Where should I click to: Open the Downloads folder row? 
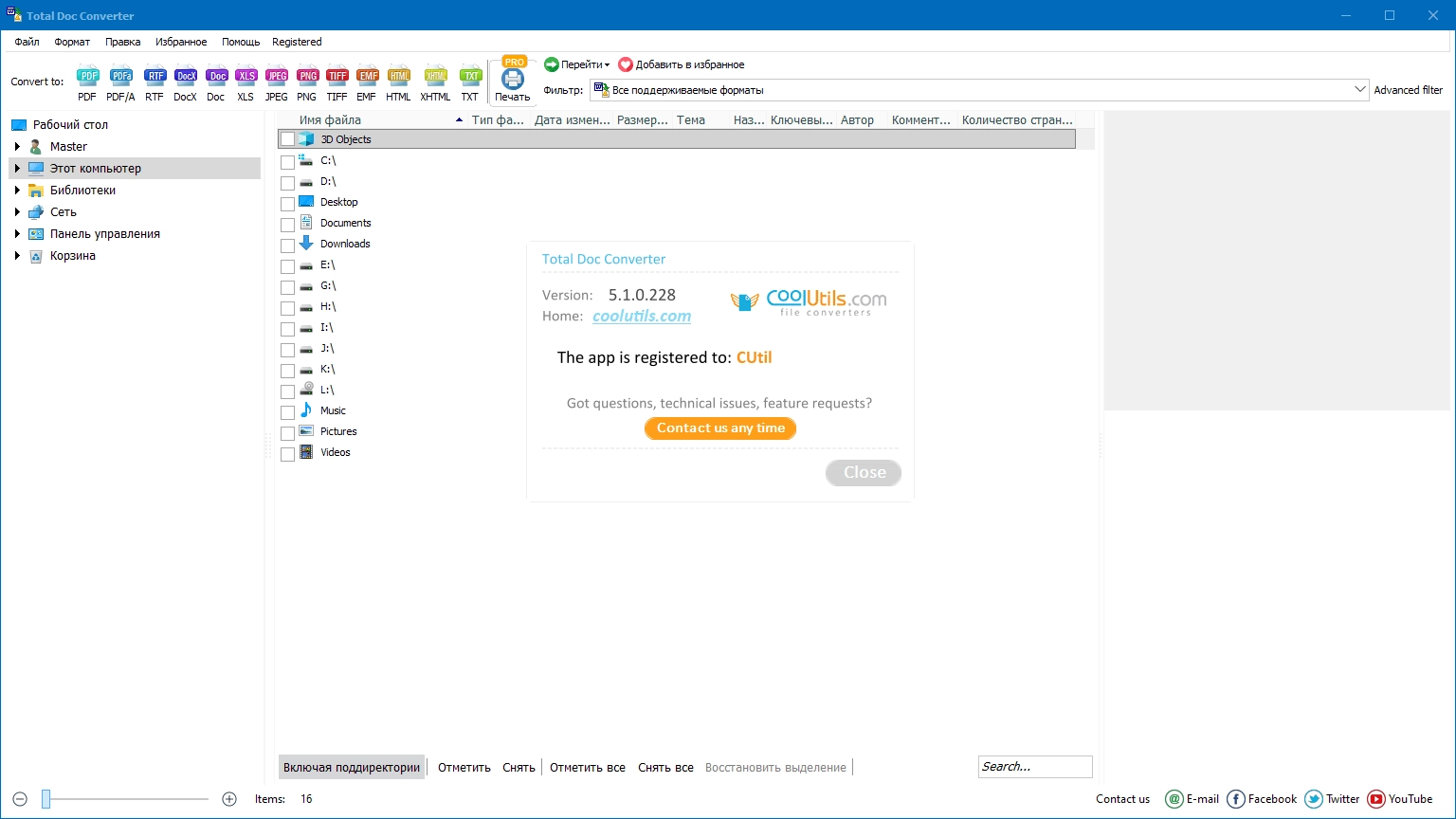(345, 244)
